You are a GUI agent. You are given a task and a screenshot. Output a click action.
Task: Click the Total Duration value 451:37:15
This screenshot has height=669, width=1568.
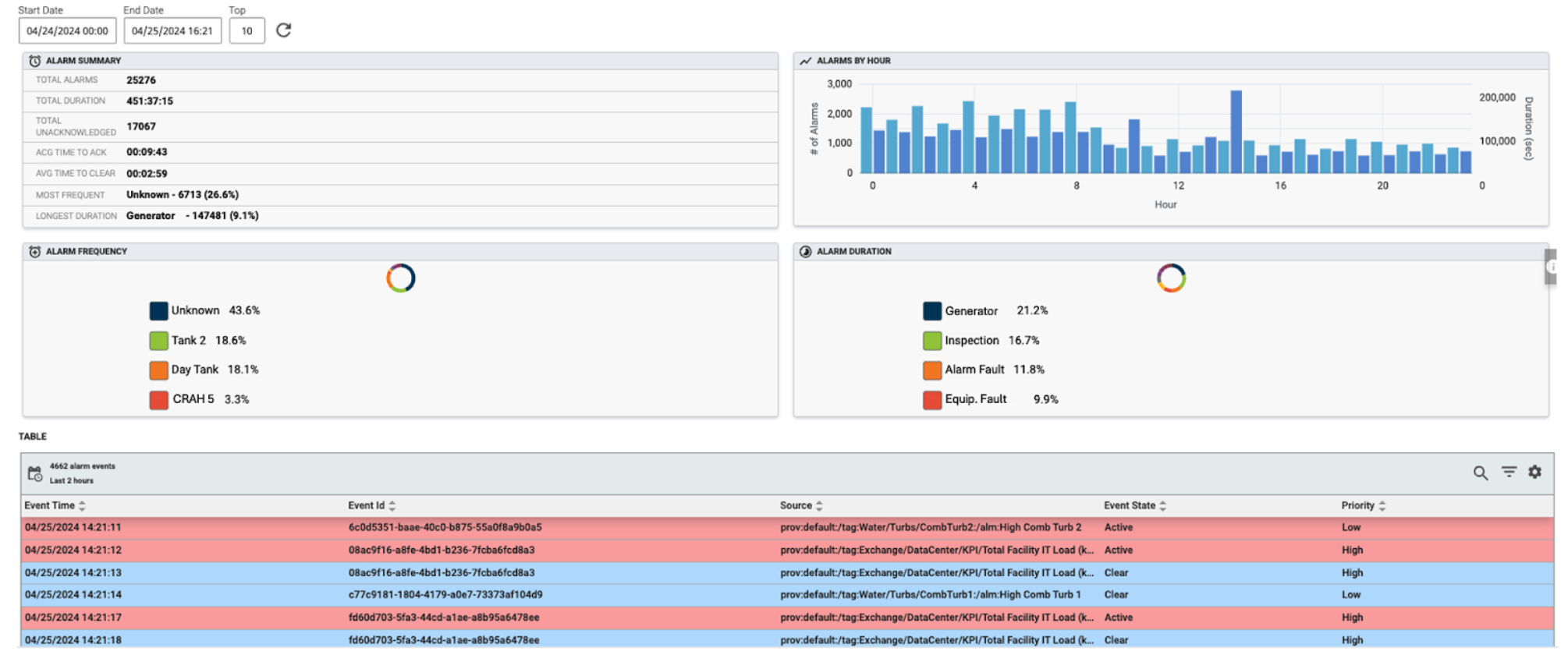(150, 101)
